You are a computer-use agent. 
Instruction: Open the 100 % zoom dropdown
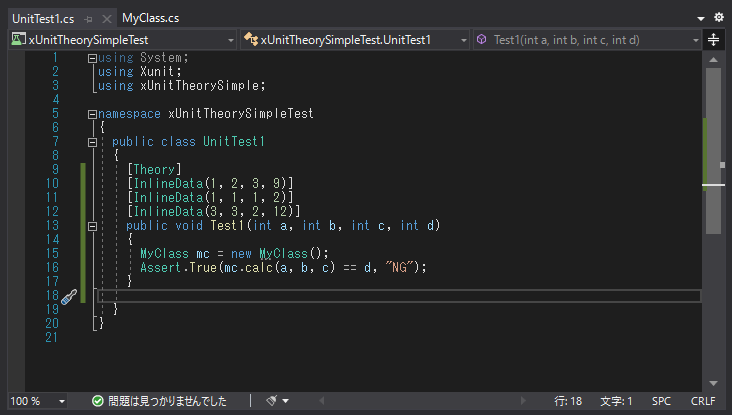point(62,401)
